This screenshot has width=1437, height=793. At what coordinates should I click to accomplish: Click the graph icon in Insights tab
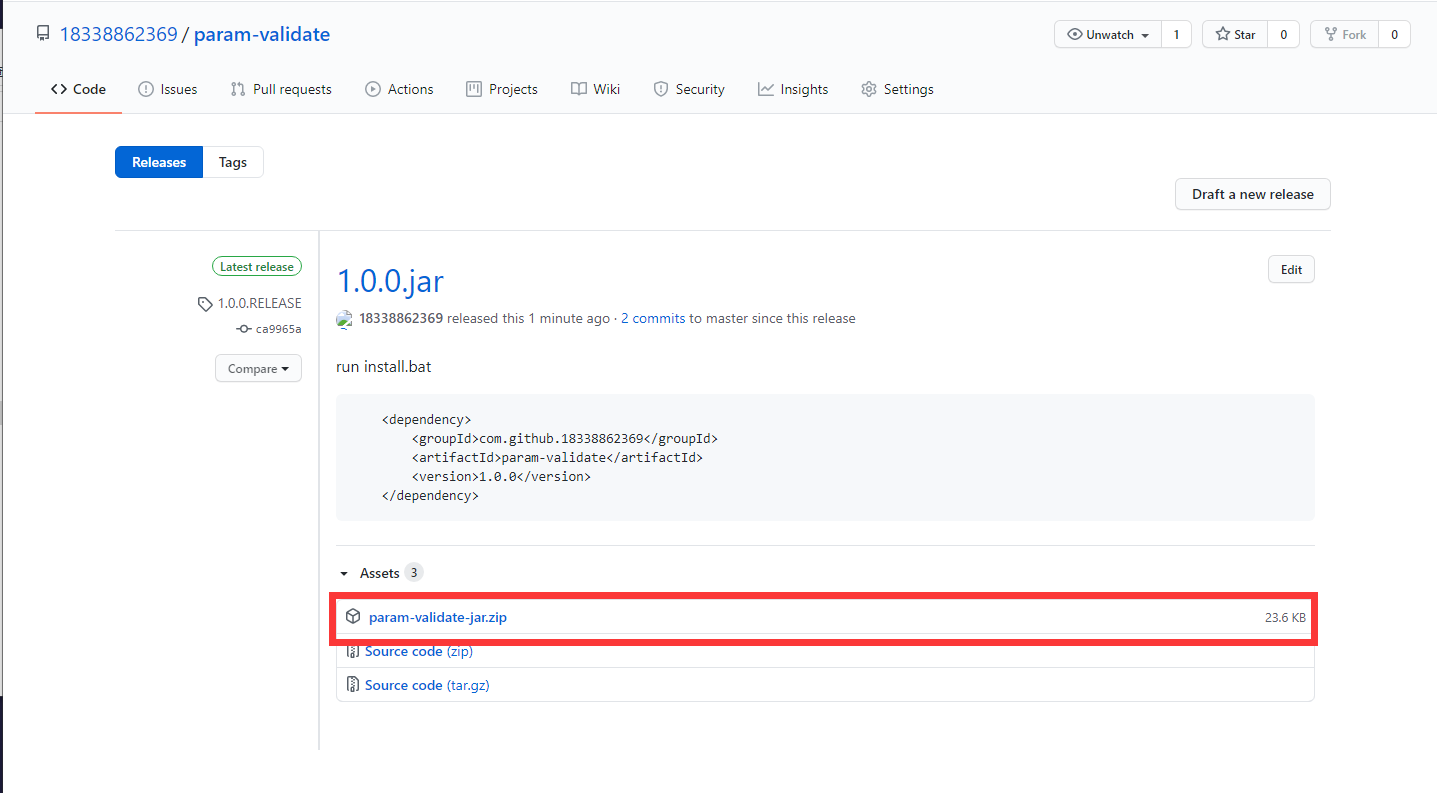pos(766,89)
